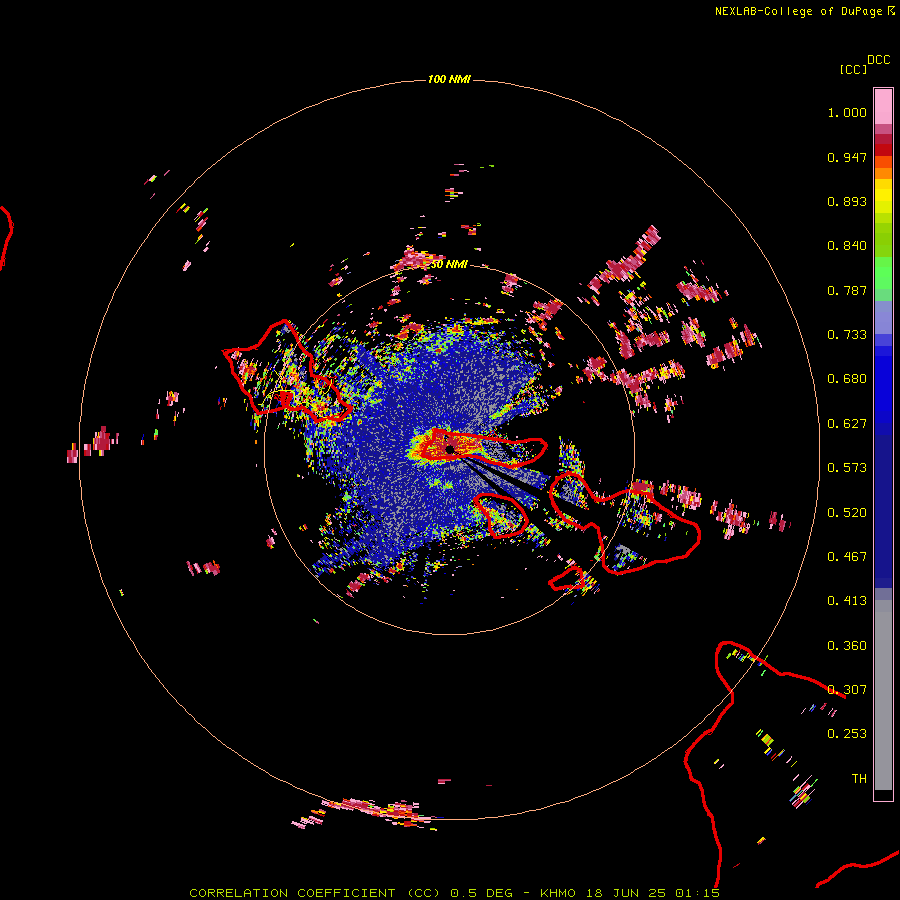Click the 0.947 scale value
This screenshot has height=900, width=900.
coord(847,157)
